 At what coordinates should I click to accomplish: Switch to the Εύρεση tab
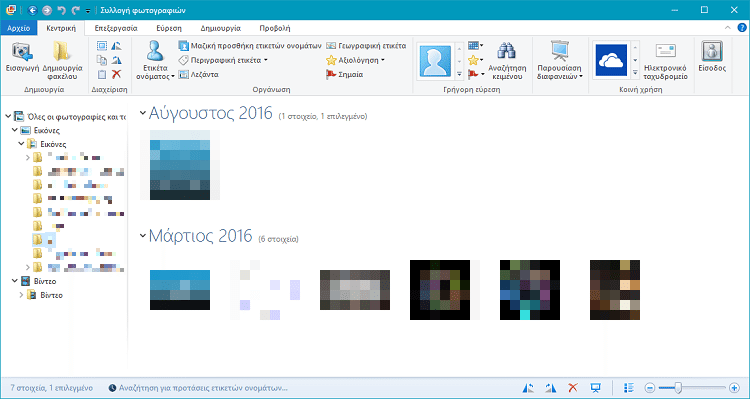(x=169, y=28)
